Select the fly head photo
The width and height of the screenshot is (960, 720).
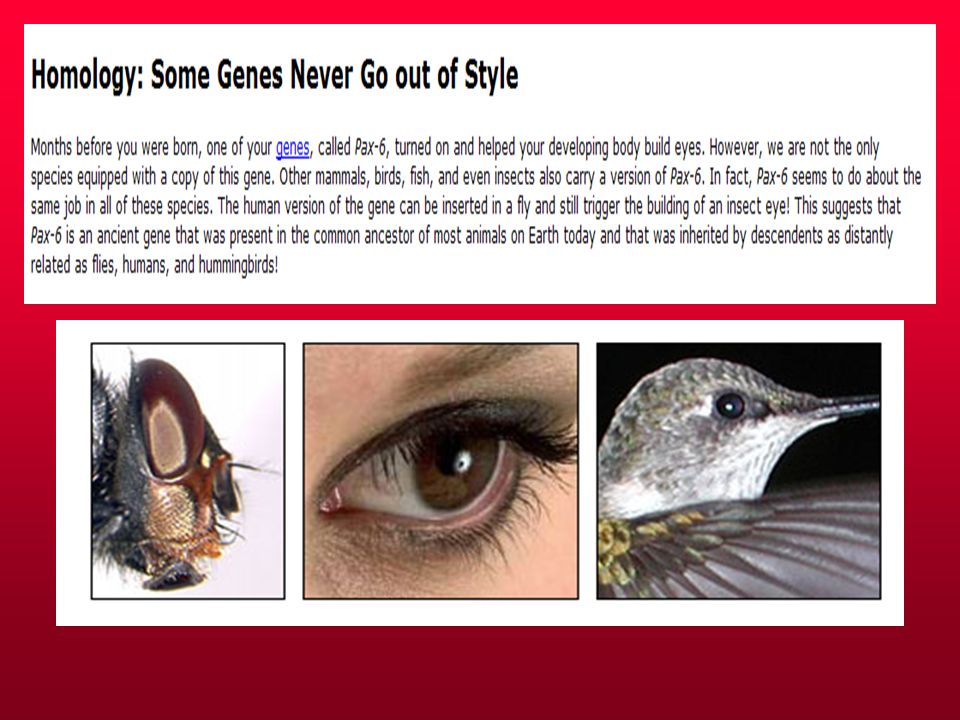[x=188, y=471]
